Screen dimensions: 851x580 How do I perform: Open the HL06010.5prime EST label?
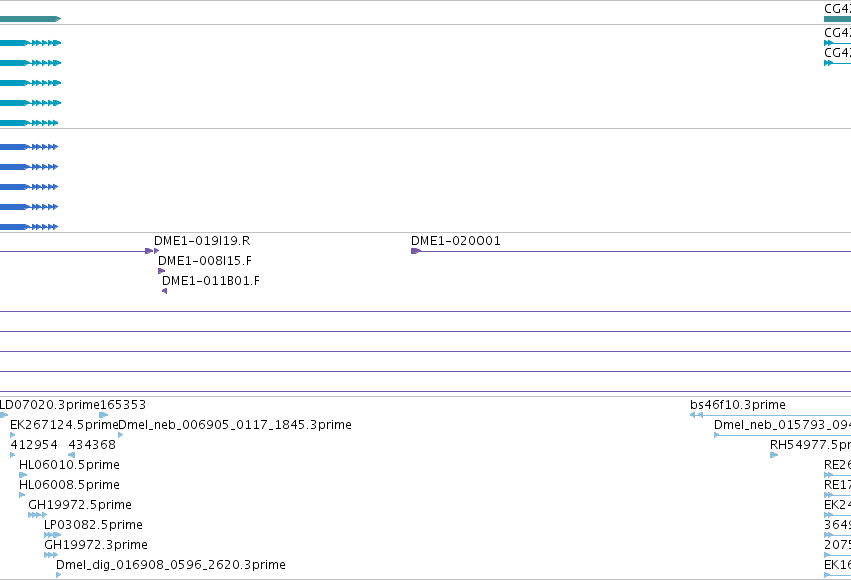(69, 465)
